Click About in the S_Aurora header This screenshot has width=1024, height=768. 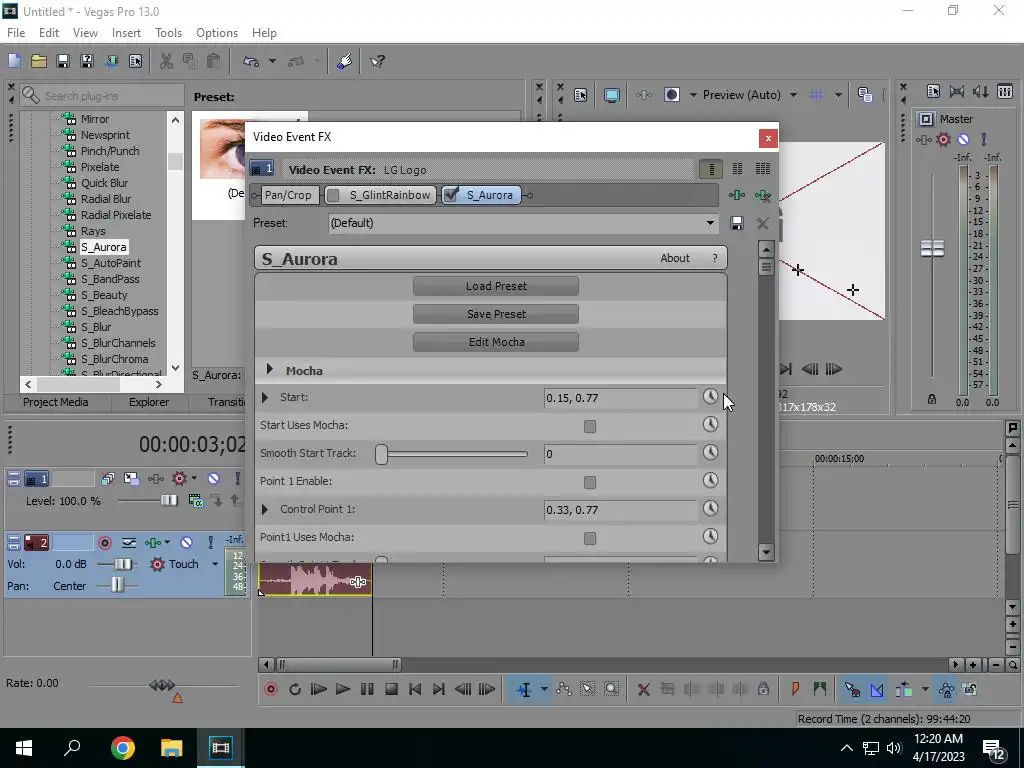[x=675, y=258]
